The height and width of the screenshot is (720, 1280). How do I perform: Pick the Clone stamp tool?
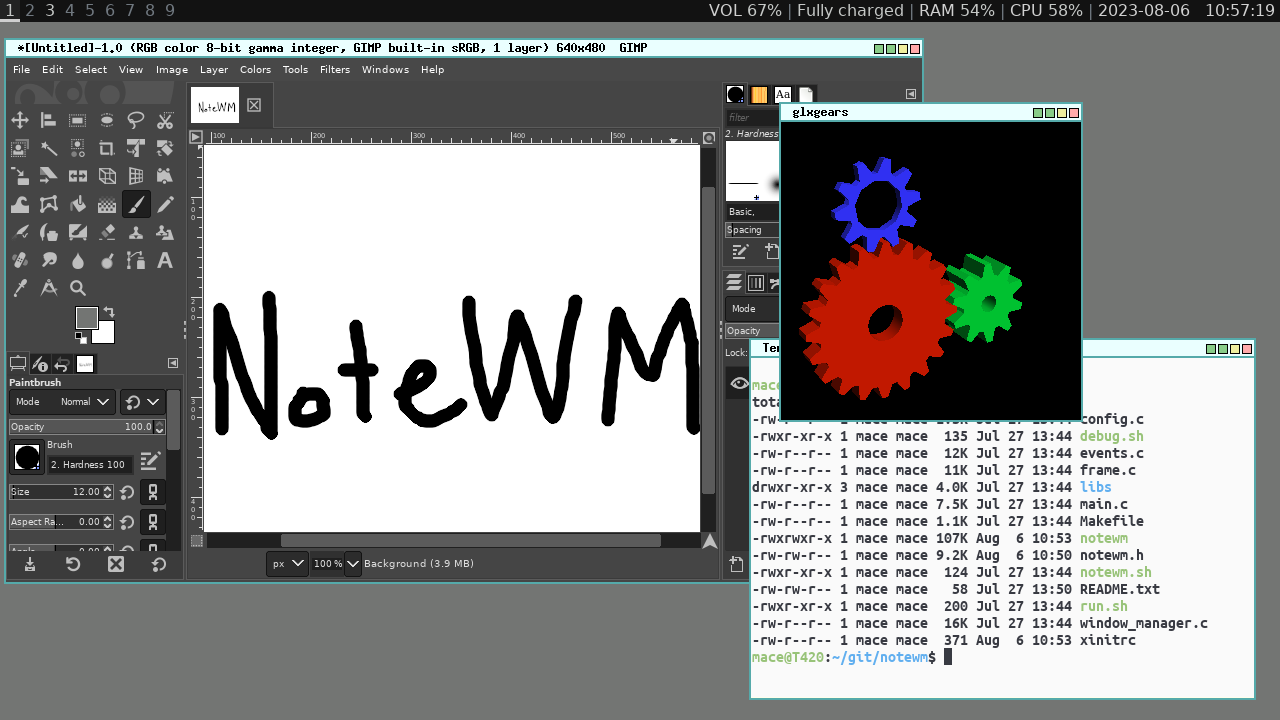pos(136,233)
